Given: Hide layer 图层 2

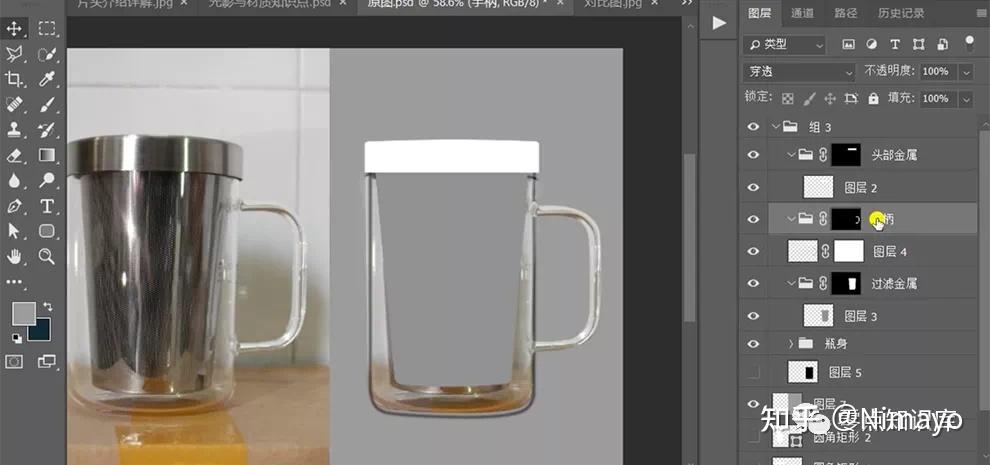Looking at the screenshot, I should click(x=753, y=188).
